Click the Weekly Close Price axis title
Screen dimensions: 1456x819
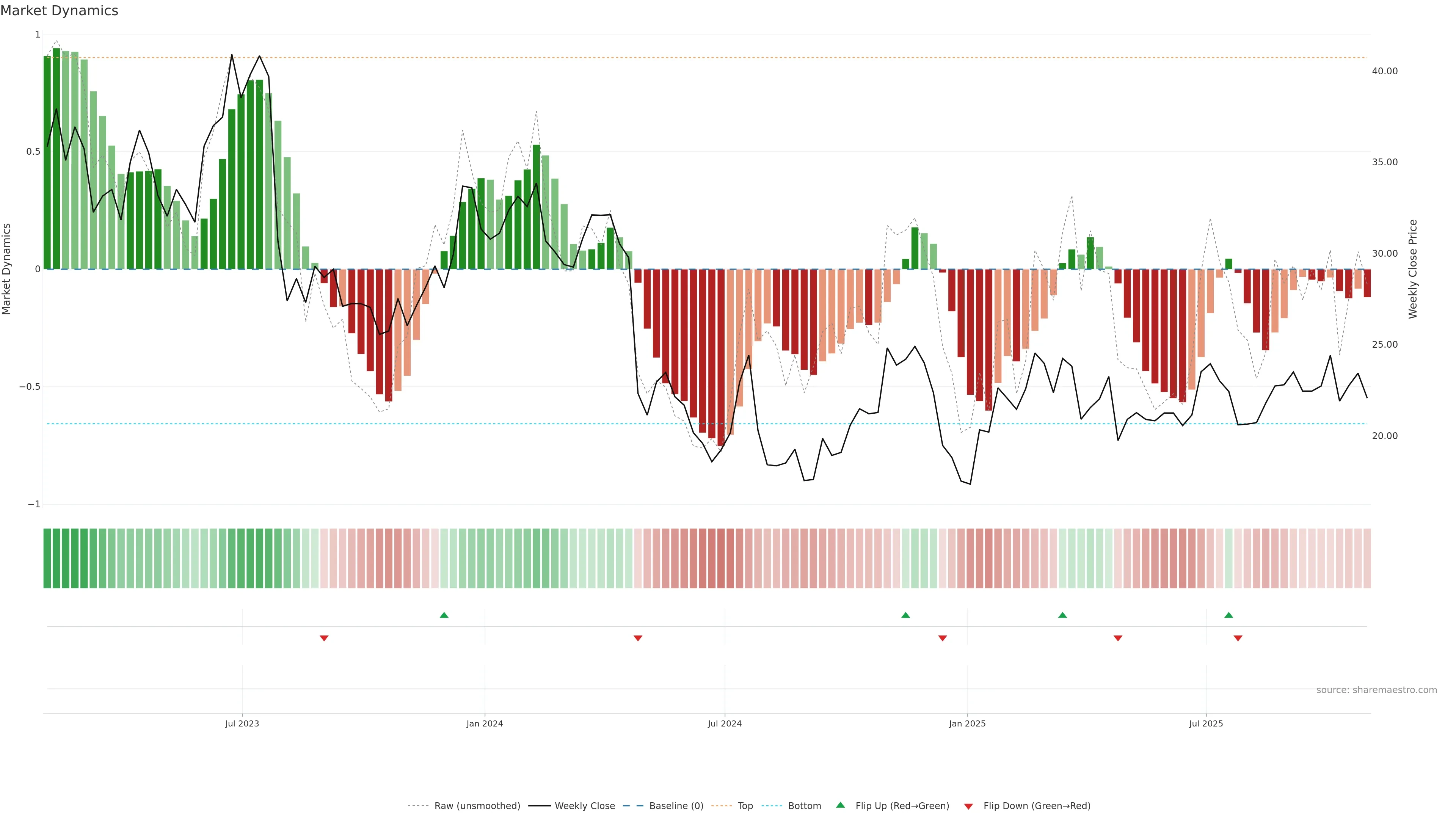1412,269
